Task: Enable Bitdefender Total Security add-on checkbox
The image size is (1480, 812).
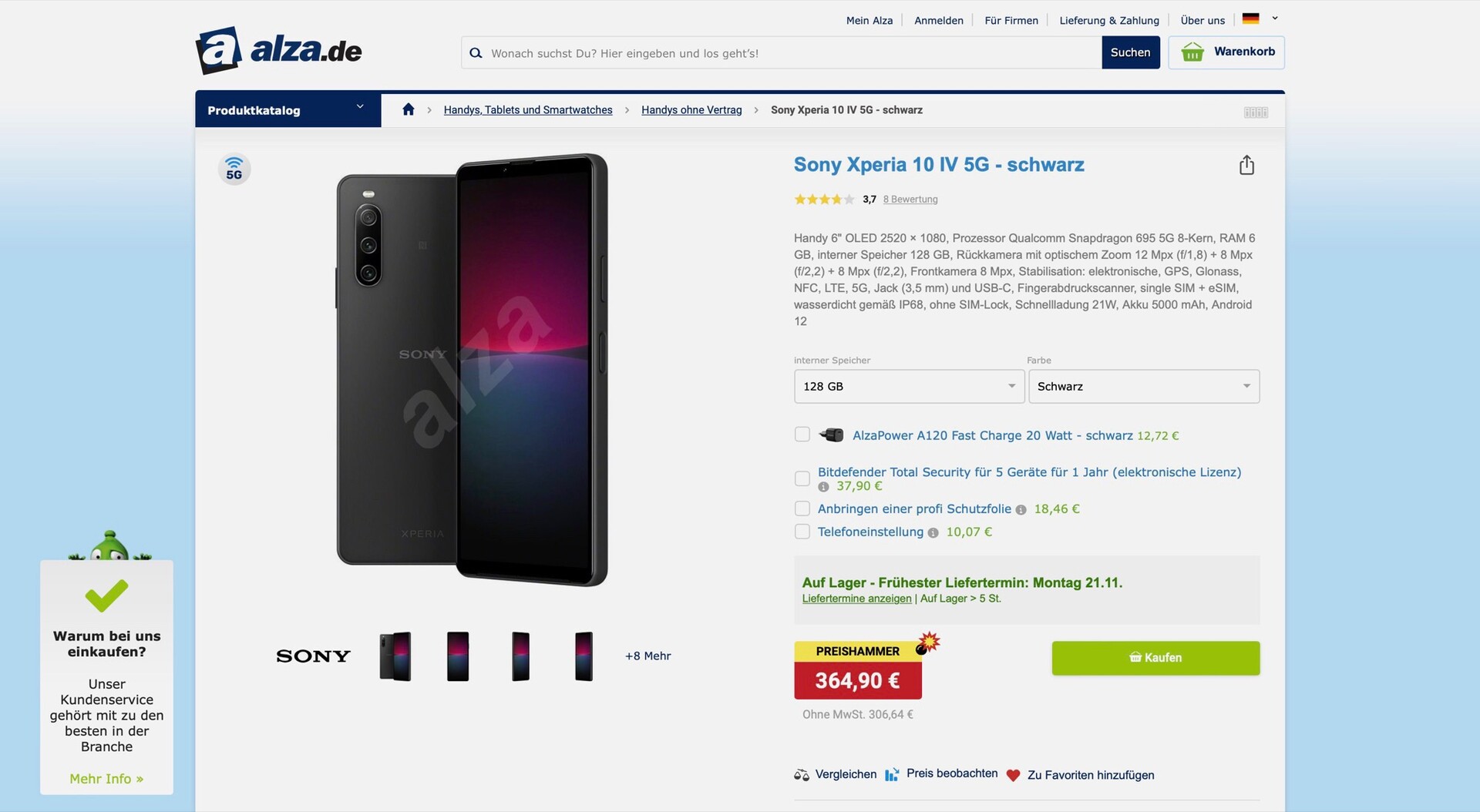Action: 802,478
